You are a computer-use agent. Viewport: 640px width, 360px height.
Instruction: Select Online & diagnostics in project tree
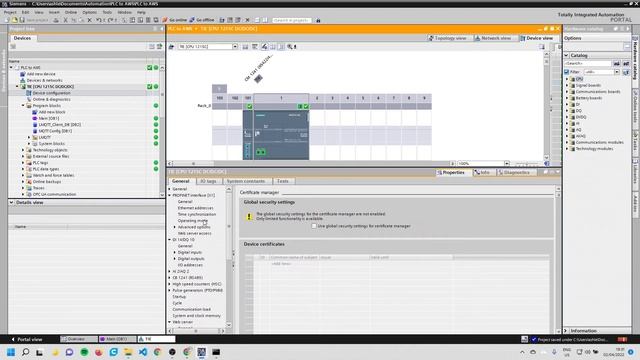51,99
